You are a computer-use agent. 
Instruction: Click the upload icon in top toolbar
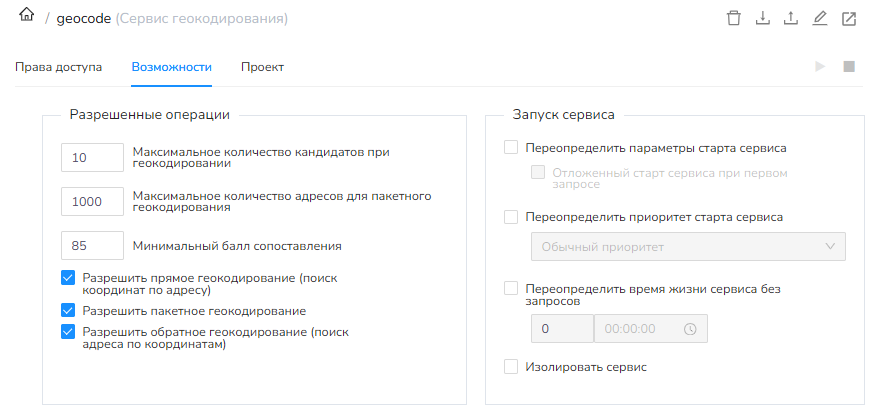pos(791,18)
